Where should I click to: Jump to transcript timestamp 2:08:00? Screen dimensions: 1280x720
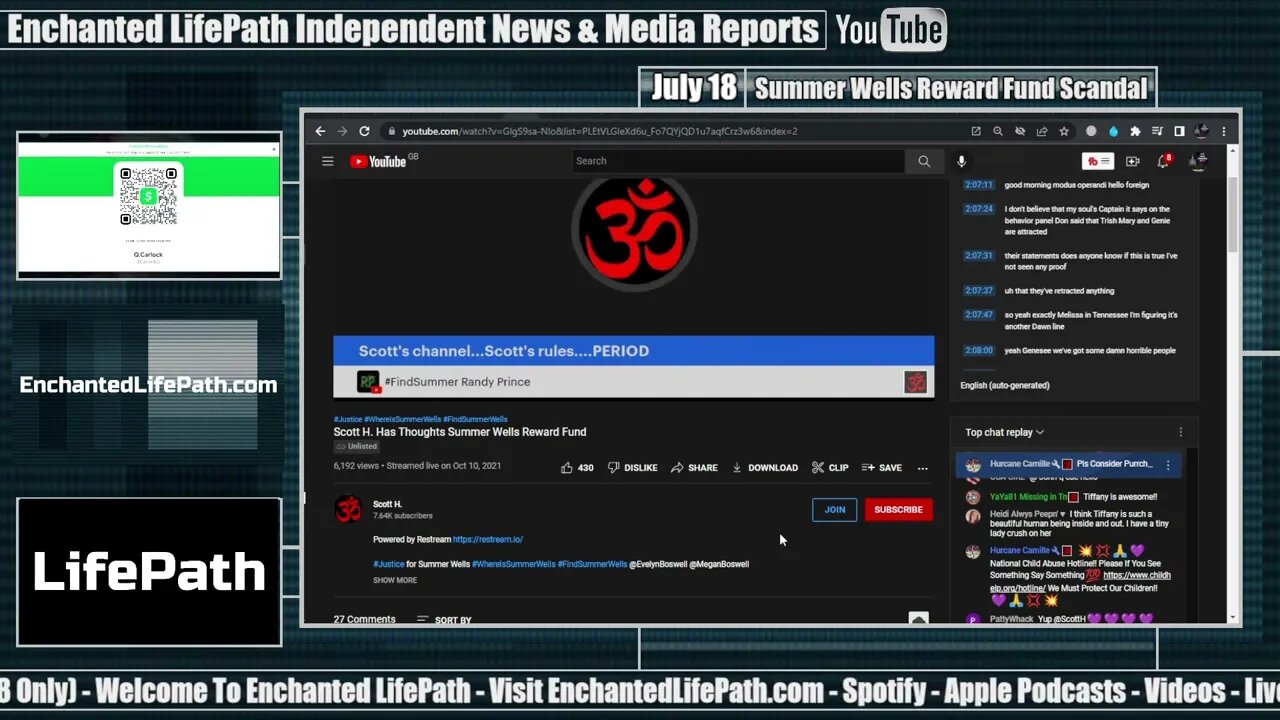pos(978,351)
